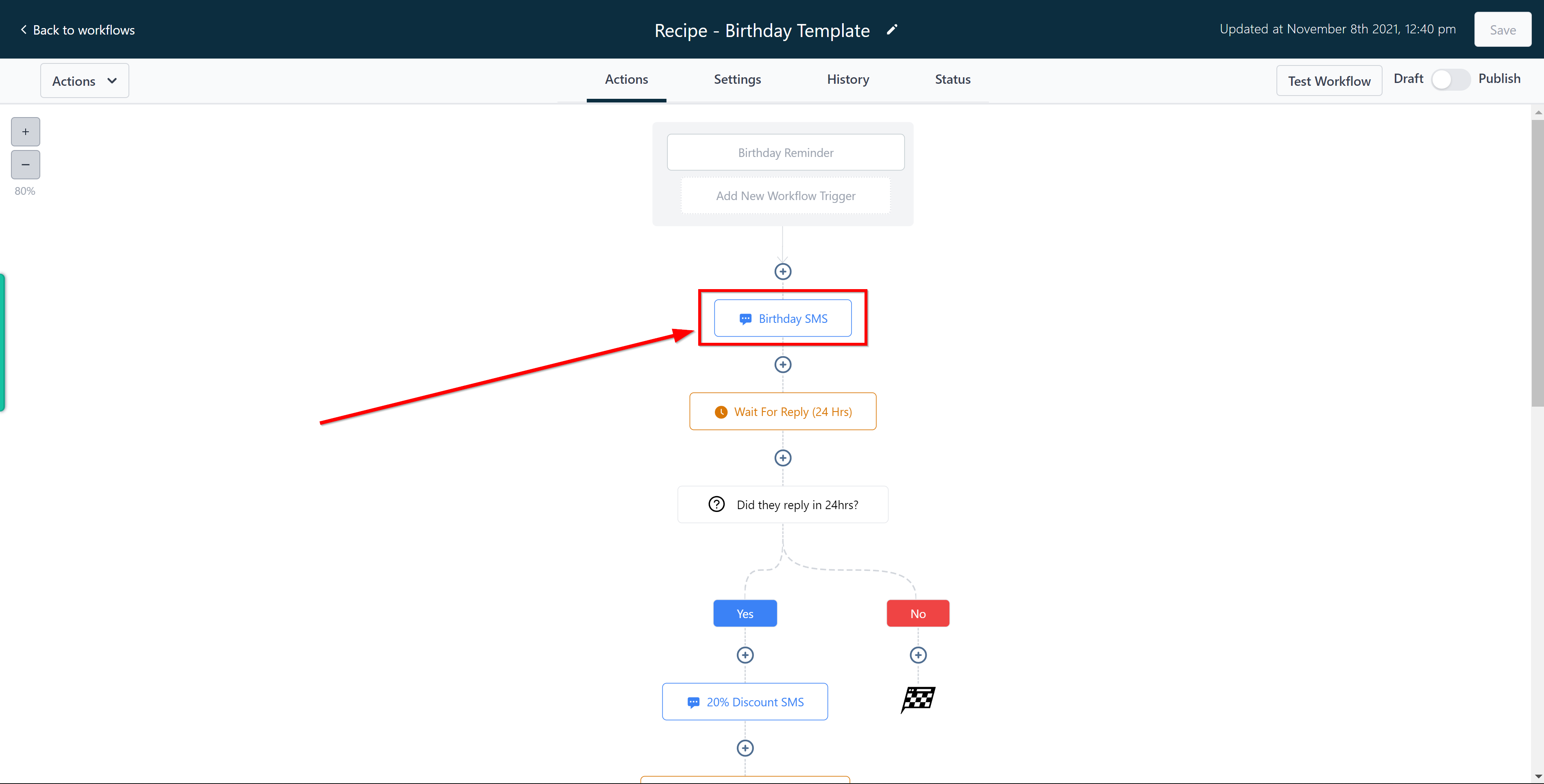Screen dimensions: 1544x784
Task: Click the vertical scrollbar thumb
Action: tap(1537, 264)
